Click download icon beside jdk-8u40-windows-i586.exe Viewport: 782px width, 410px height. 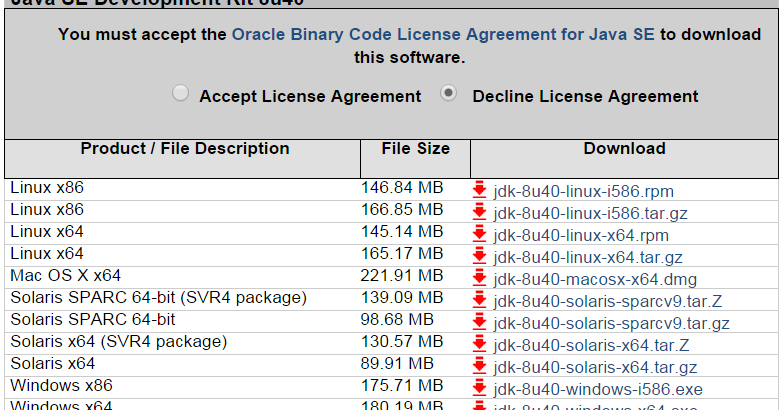pos(479,389)
